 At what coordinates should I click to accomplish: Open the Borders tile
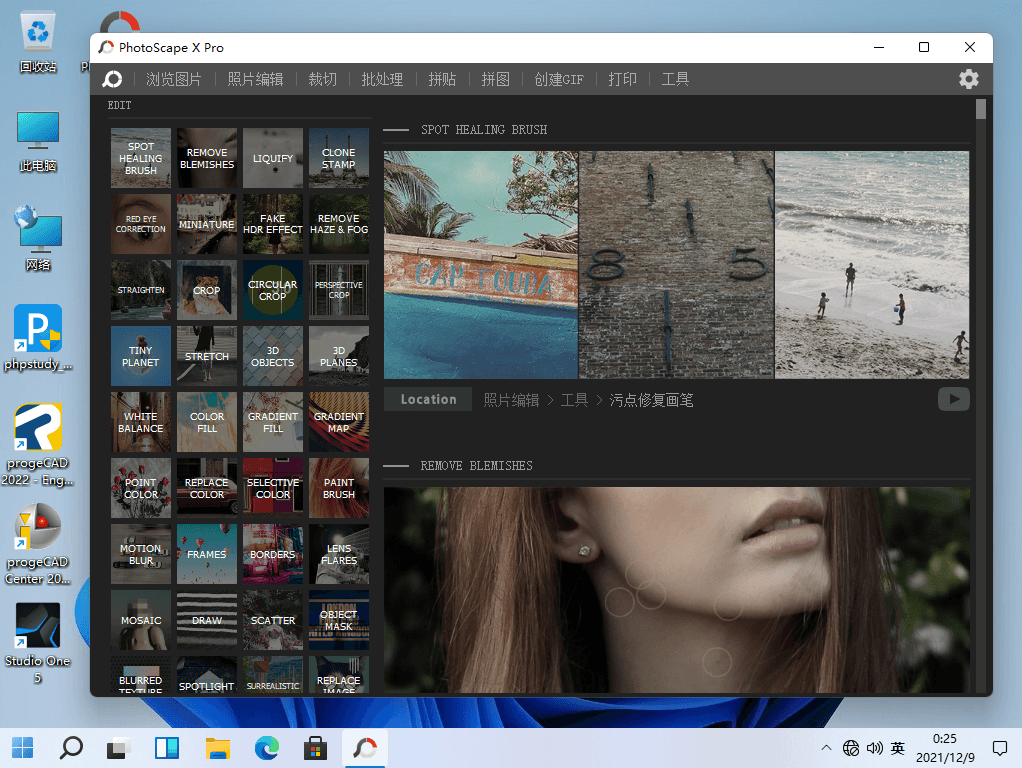273,554
